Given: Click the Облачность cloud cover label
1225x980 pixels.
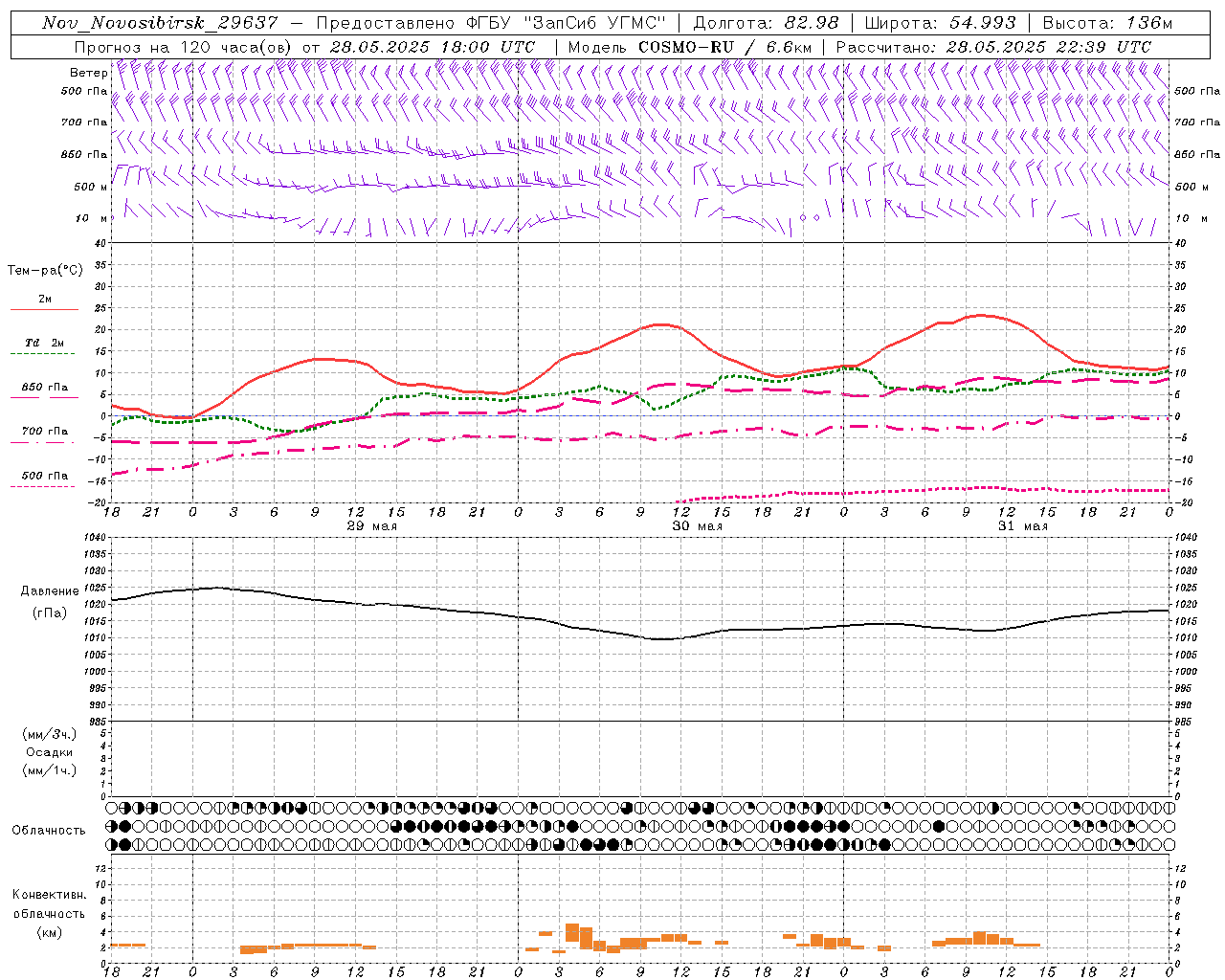Looking at the screenshot, I should [49, 830].
